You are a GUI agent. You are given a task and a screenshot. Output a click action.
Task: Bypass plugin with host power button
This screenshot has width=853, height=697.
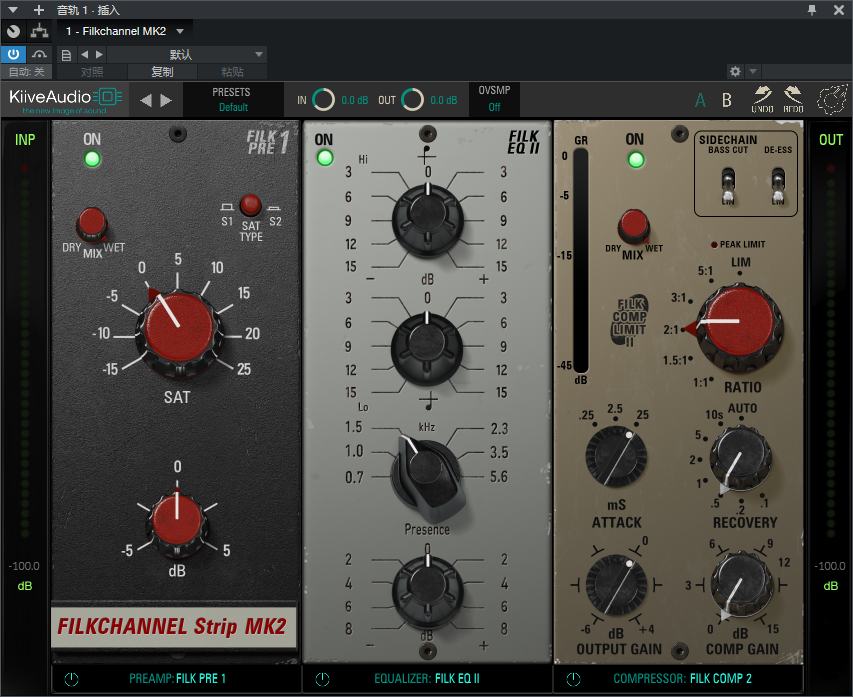13,54
